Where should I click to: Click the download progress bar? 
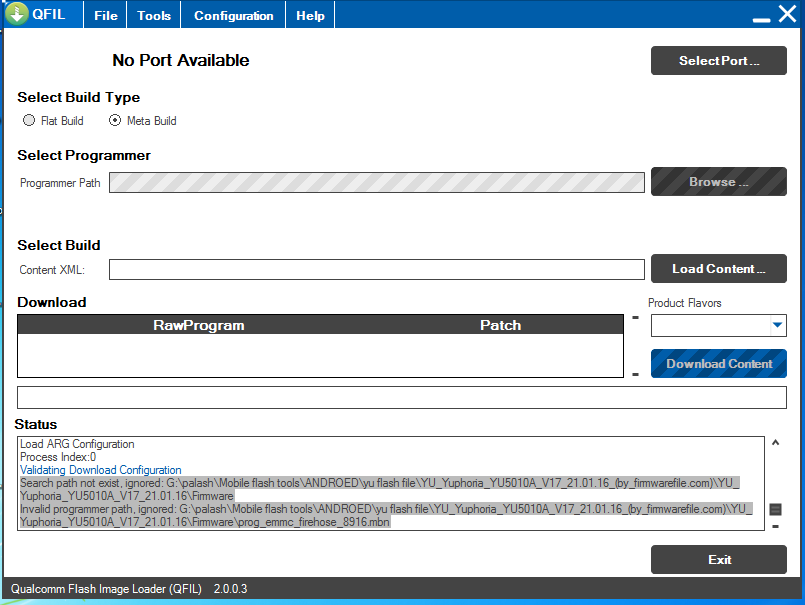(401, 398)
